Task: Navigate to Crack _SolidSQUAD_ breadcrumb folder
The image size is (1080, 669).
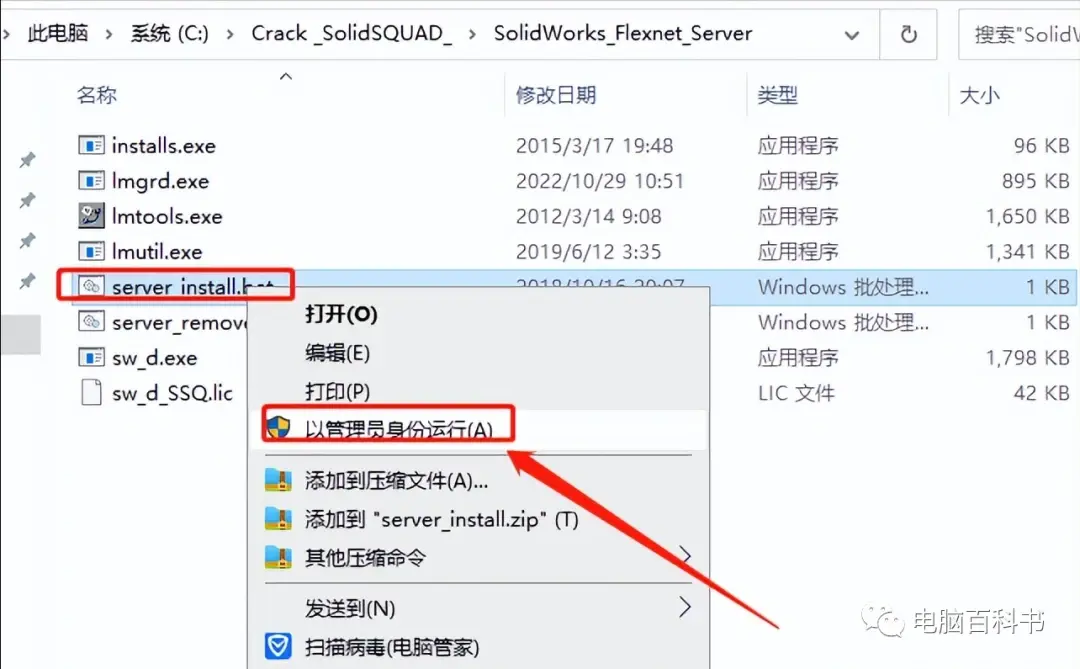Action: pos(351,33)
